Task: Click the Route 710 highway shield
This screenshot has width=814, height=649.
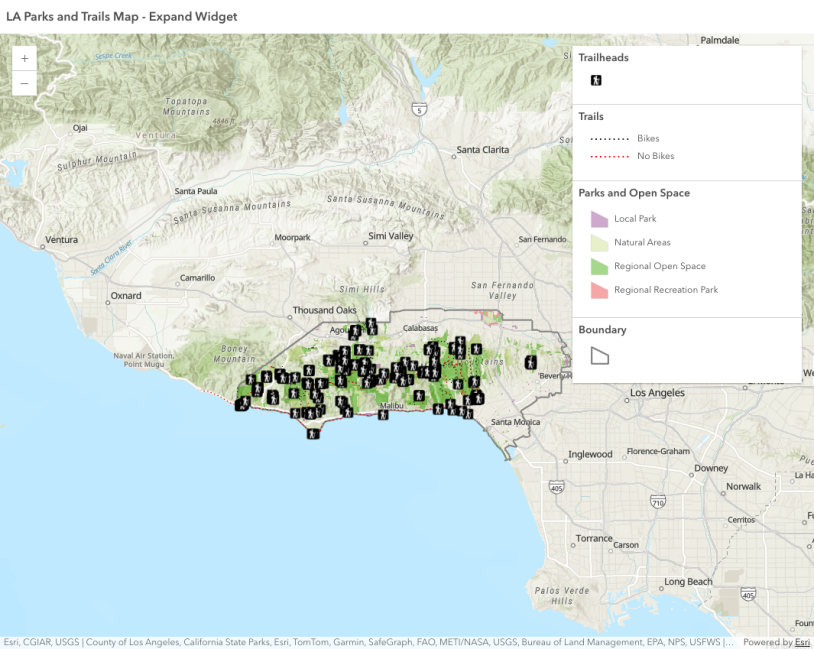Action: pos(656,502)
